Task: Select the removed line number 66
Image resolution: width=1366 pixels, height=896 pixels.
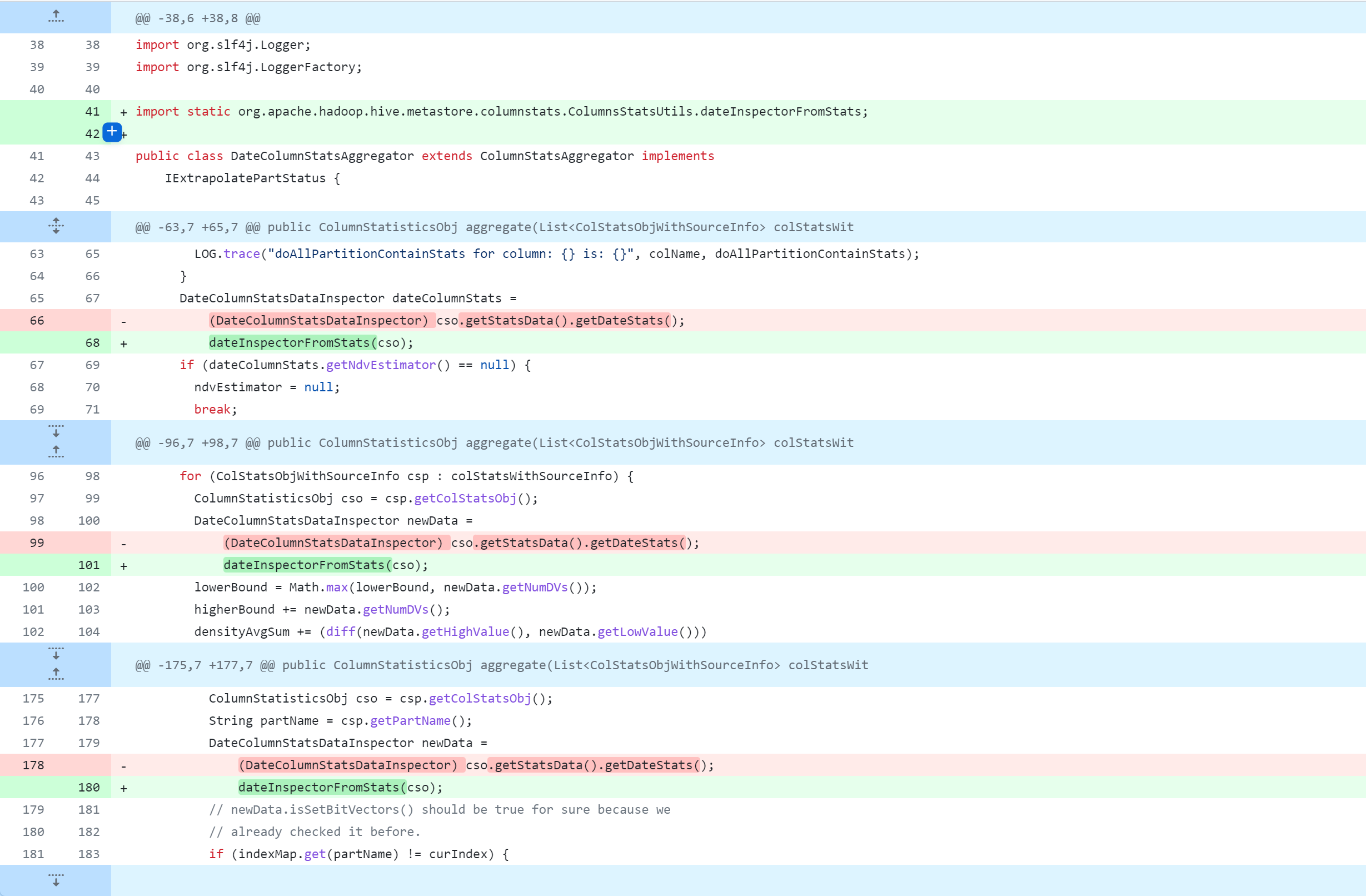Action: tap(37, 320)
